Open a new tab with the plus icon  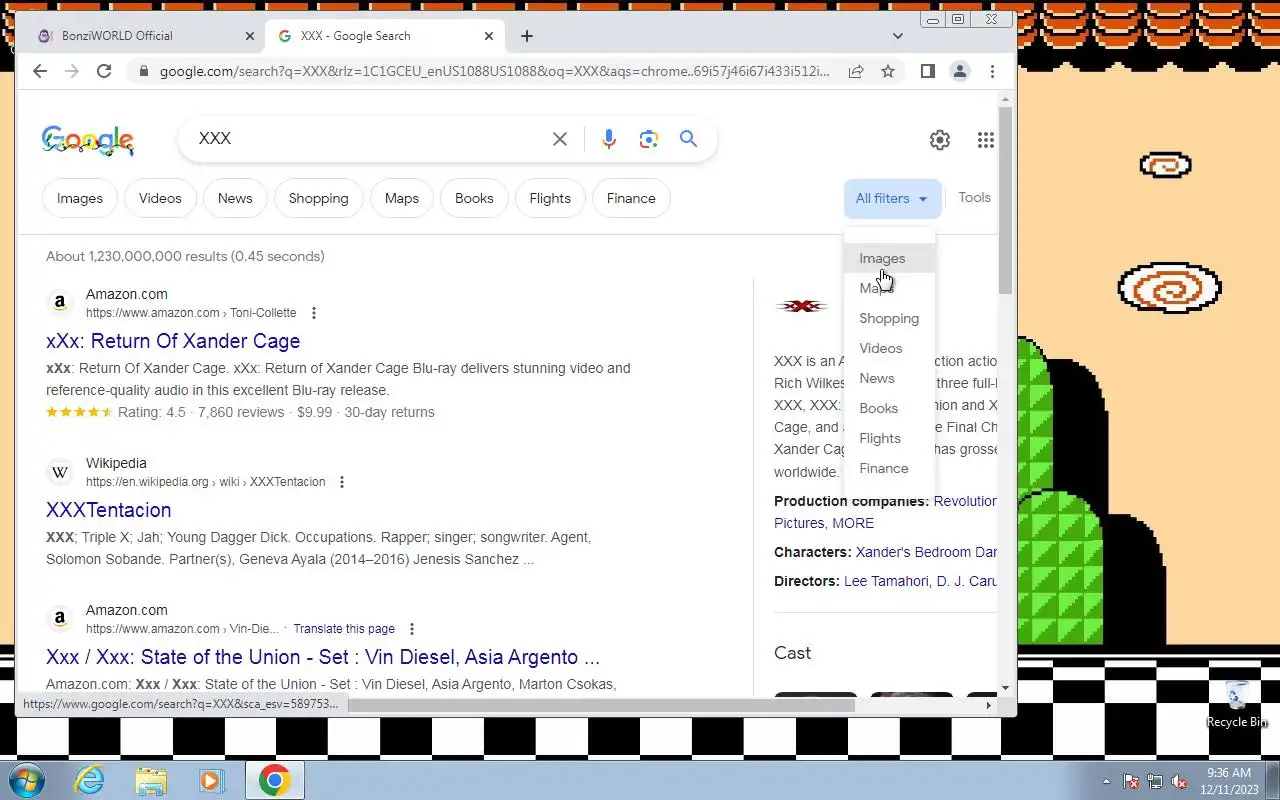tap(527, 36)
